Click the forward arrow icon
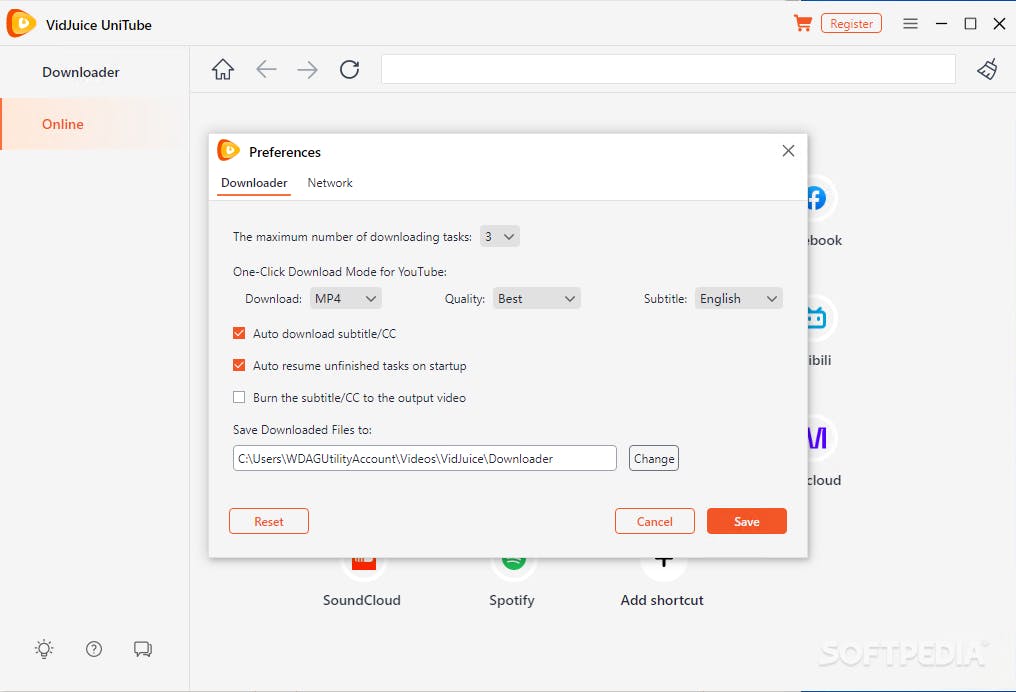1016x692 pixels. point(307,69)
